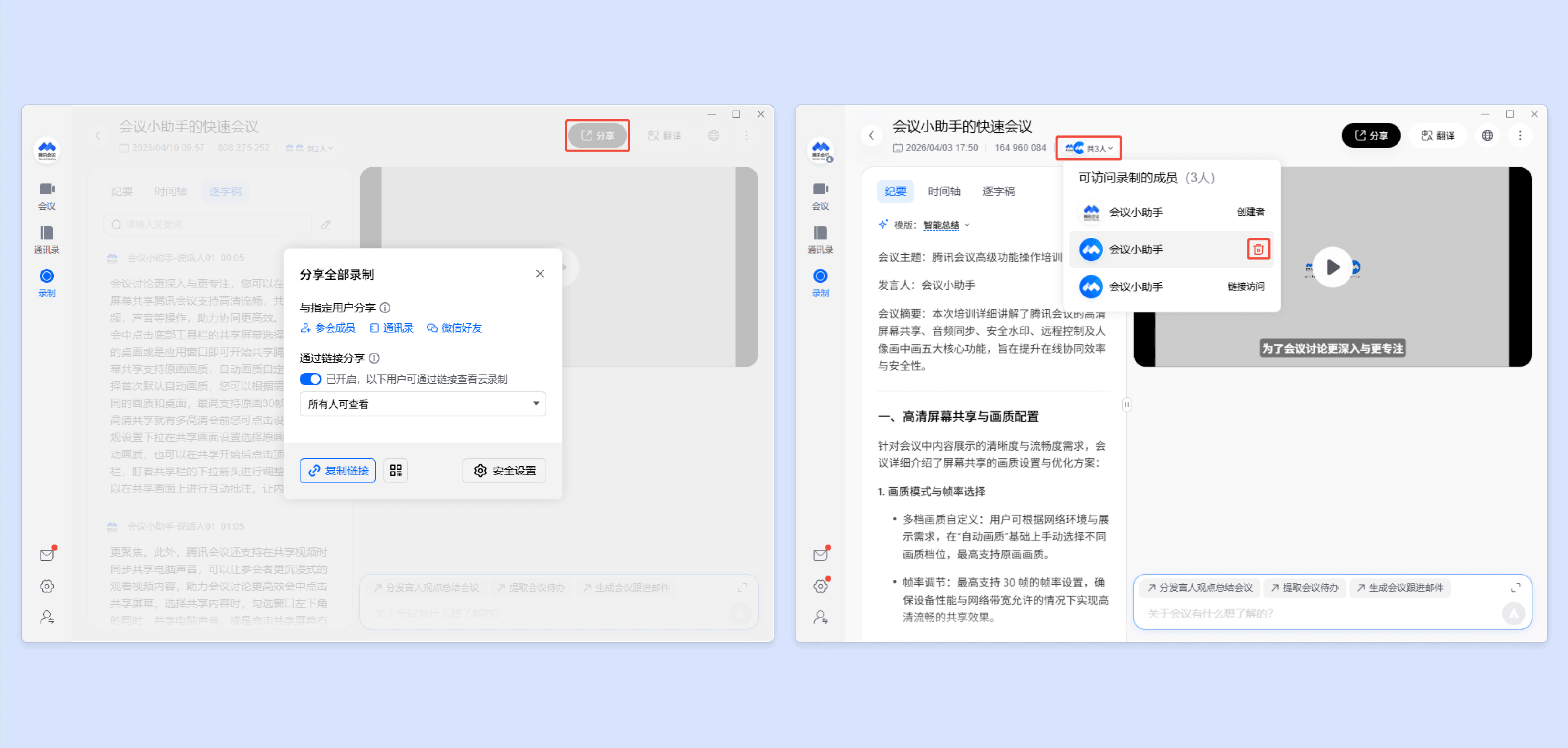Delete the second member with trash icon
This screenshot has height=748, width=1568.
click(1258, 249)
